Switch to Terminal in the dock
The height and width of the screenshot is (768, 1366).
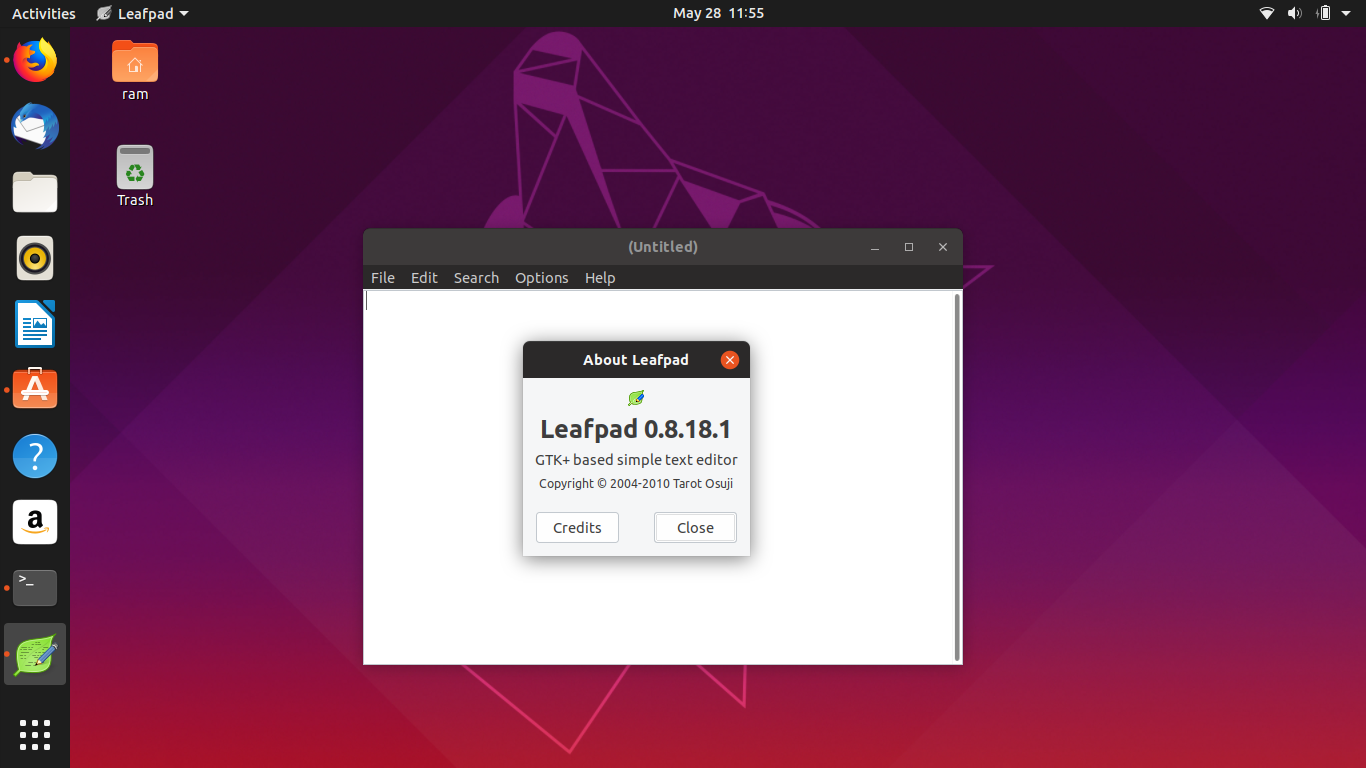[35, 588]
